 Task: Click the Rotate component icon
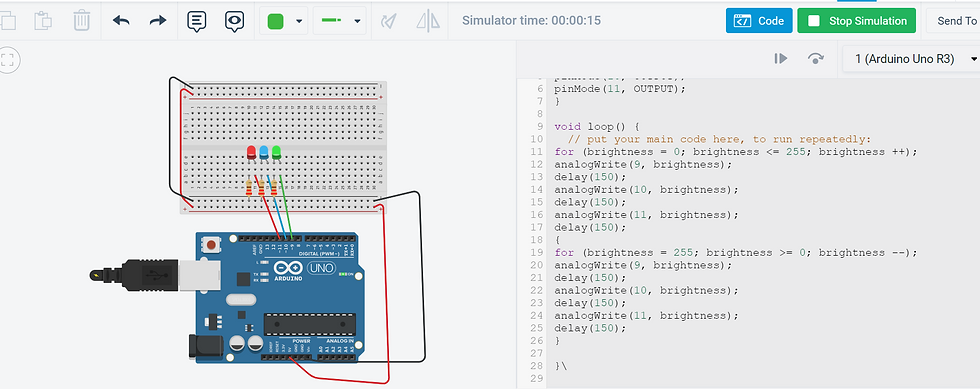(x=389, y=21)
